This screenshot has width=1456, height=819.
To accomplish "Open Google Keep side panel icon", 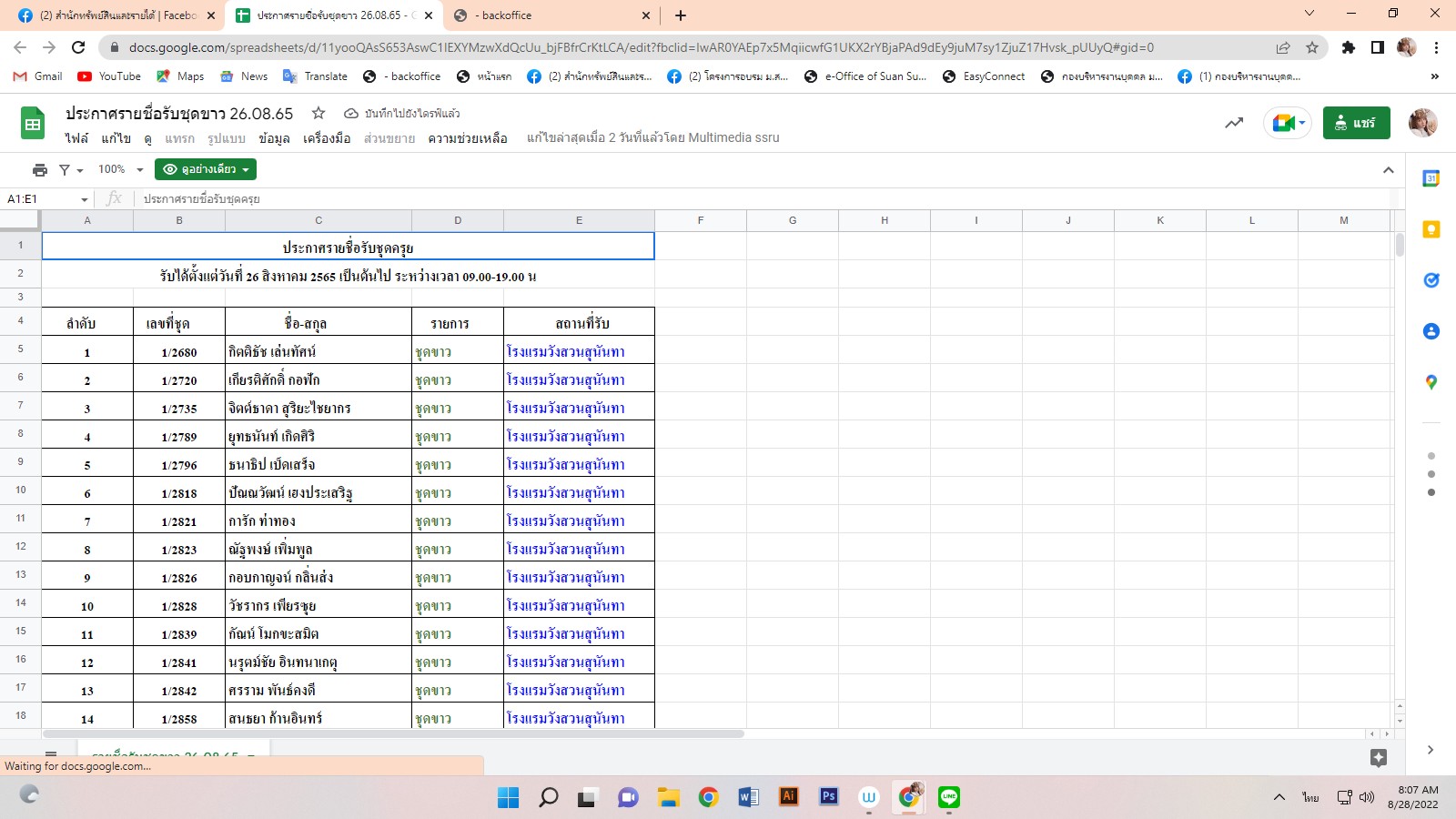I will click(x=1431, y=229).
